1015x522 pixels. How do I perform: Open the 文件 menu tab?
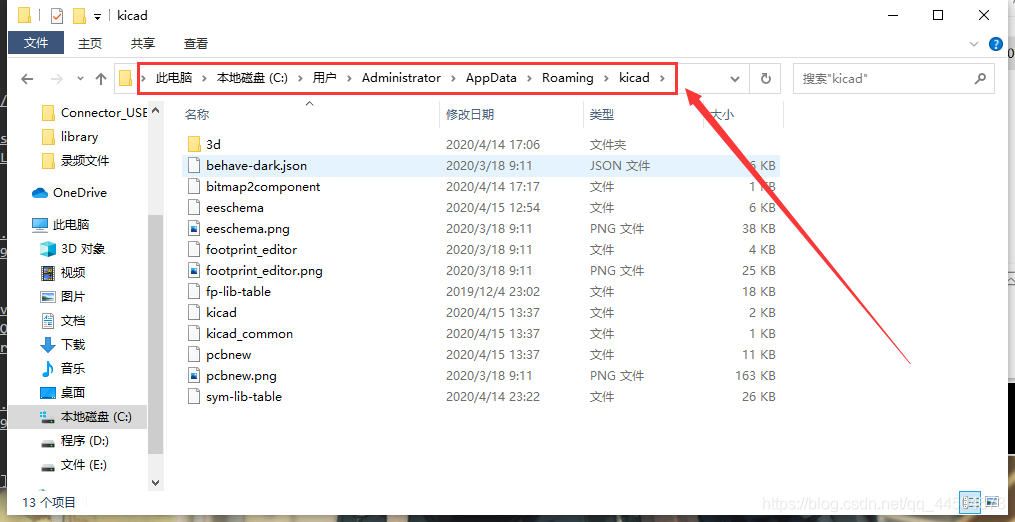coord(36,43)
